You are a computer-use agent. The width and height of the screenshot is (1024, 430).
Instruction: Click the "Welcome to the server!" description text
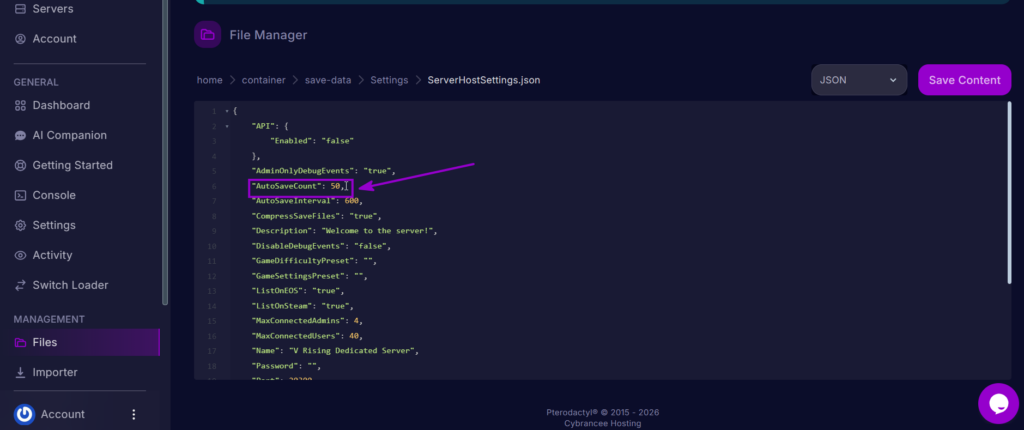376,231
